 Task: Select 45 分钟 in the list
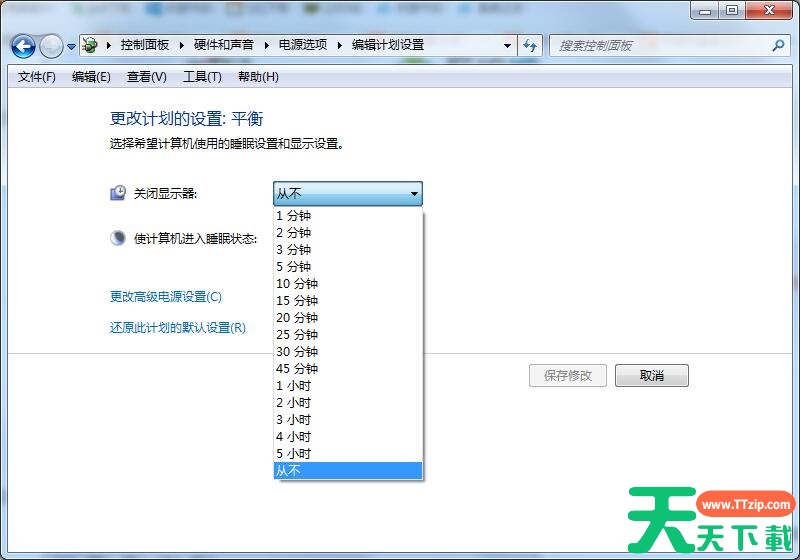[x=348, y=369]
